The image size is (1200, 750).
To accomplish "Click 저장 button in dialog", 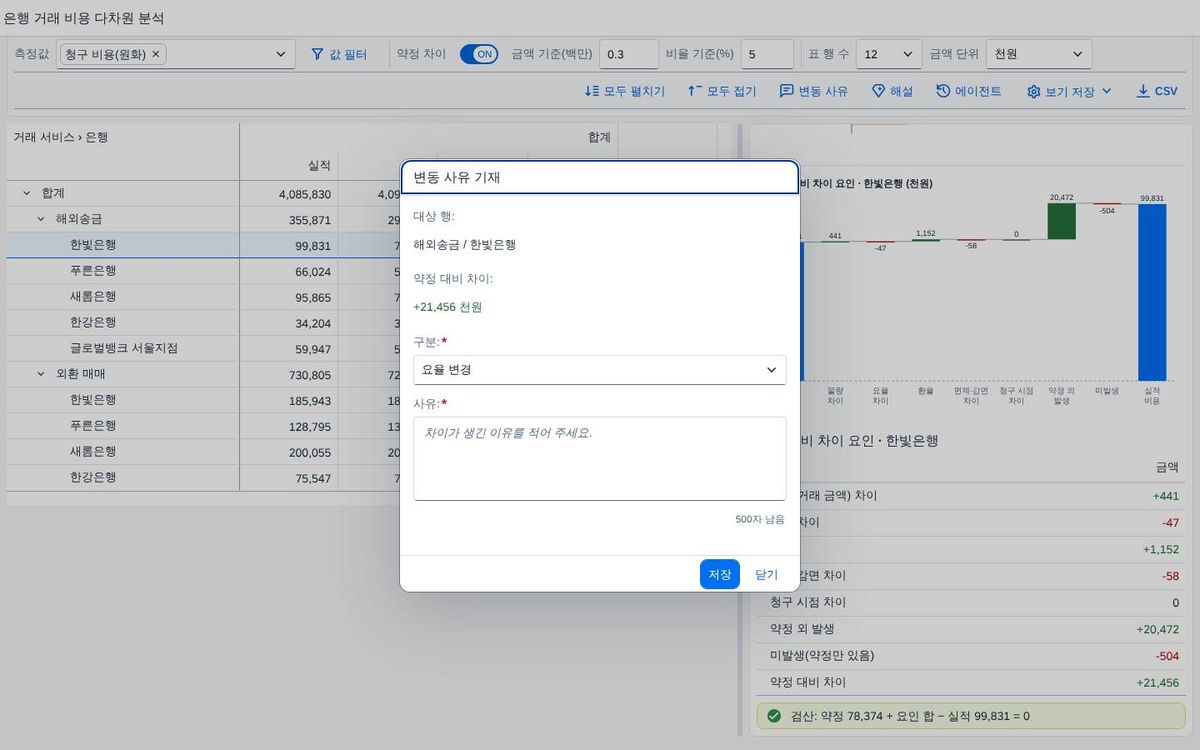I will tap(720, 574).
